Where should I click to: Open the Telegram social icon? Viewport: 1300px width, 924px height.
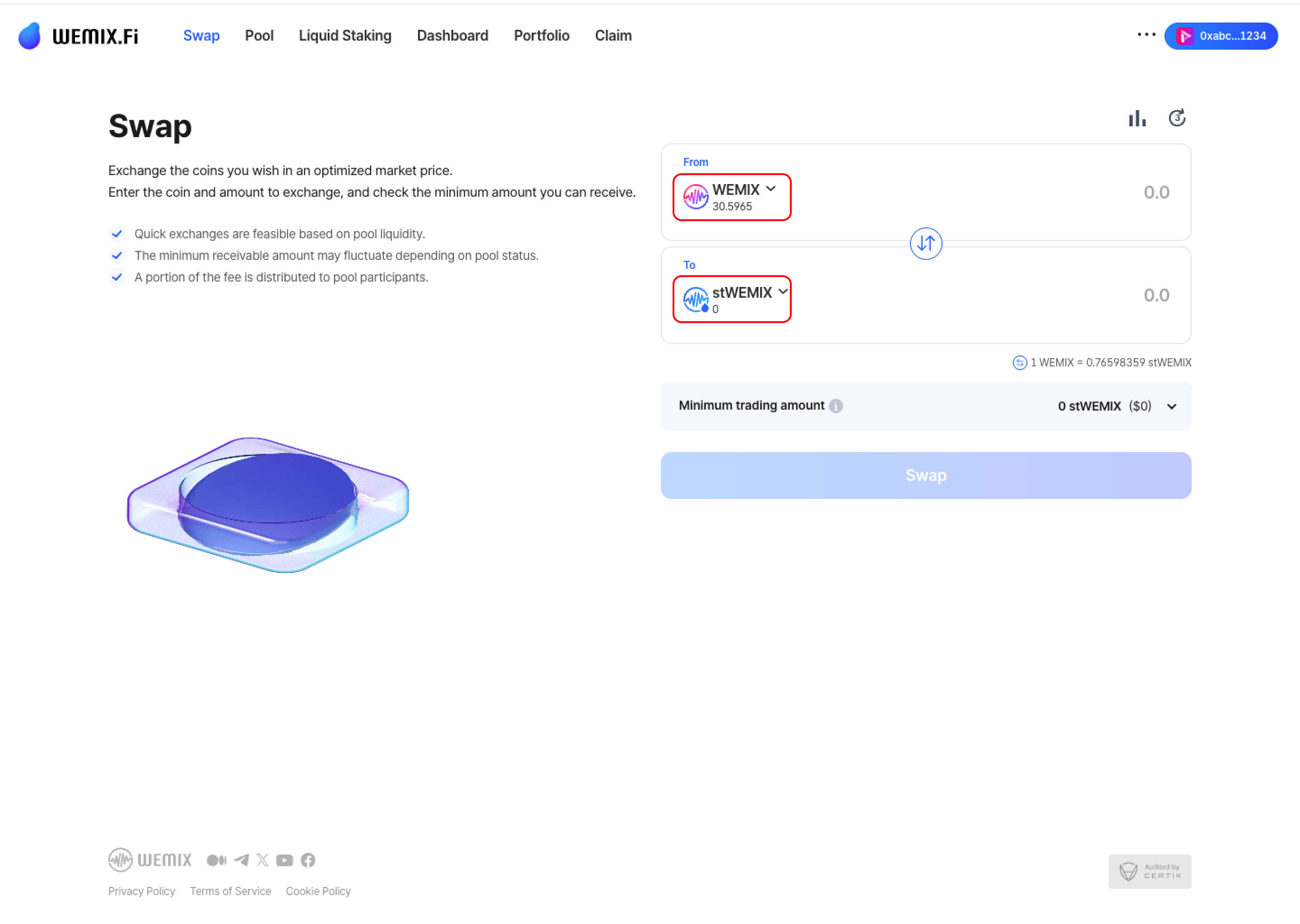(x=241, y=859)
